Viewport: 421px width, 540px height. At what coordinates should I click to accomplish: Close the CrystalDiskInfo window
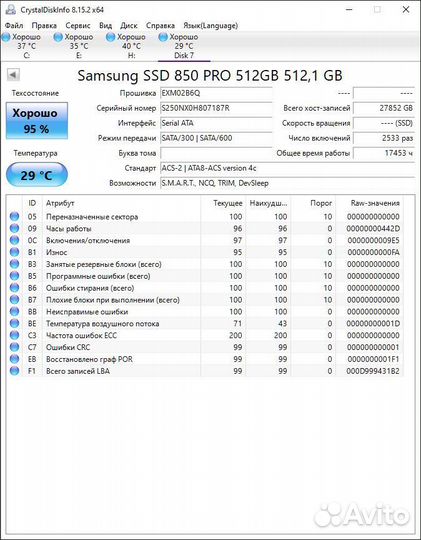point(406,9)
